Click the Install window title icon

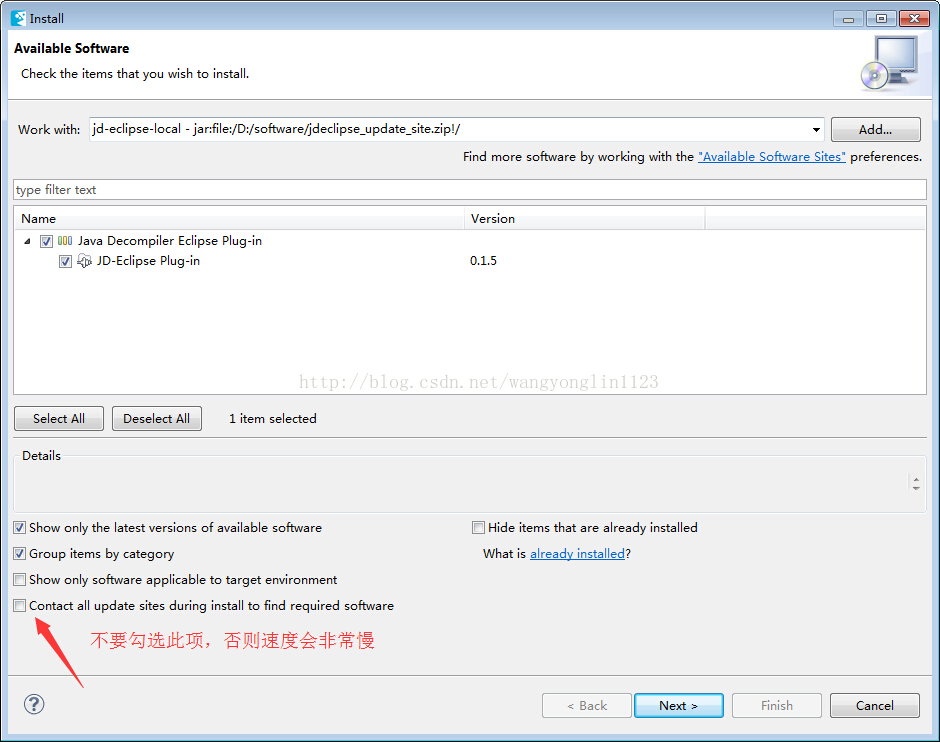point(19,19)
